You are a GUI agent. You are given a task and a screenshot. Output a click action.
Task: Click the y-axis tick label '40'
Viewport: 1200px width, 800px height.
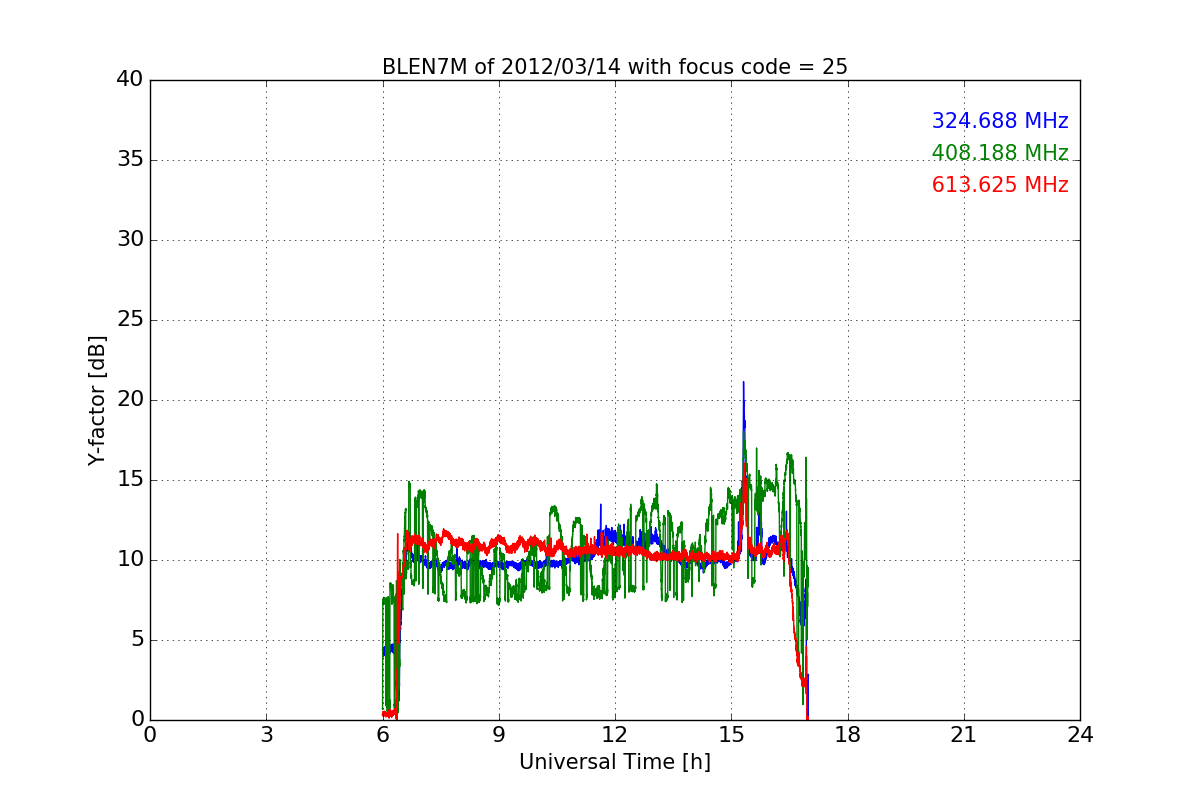coord(130,80)
